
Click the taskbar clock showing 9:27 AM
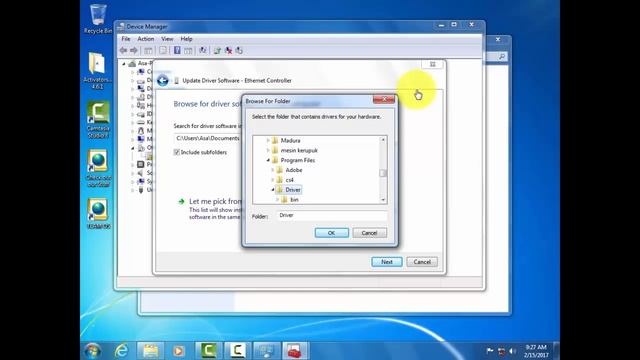535,351
